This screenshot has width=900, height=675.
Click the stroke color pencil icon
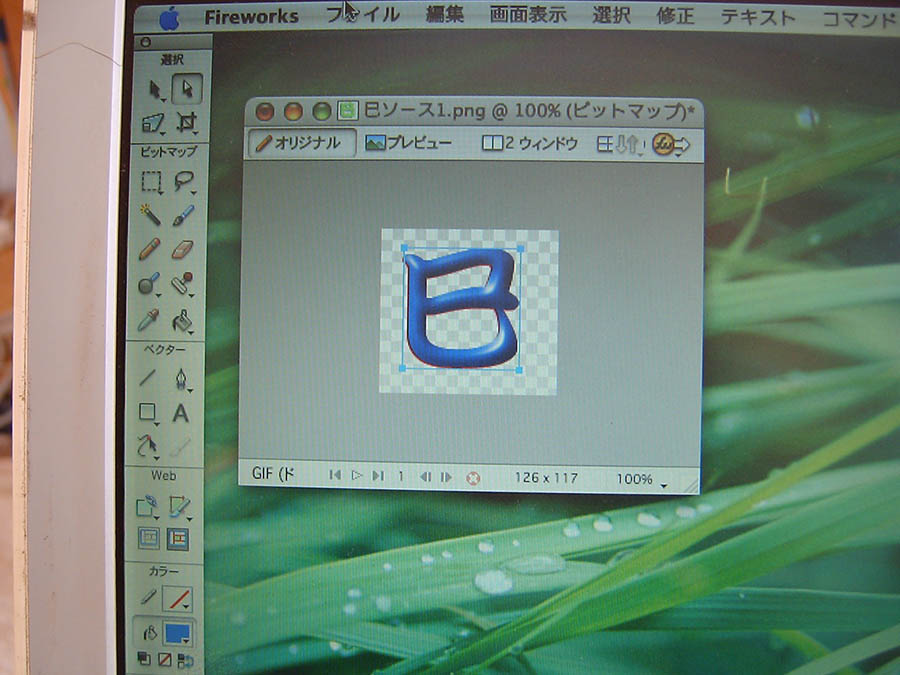tap(148, 598)
